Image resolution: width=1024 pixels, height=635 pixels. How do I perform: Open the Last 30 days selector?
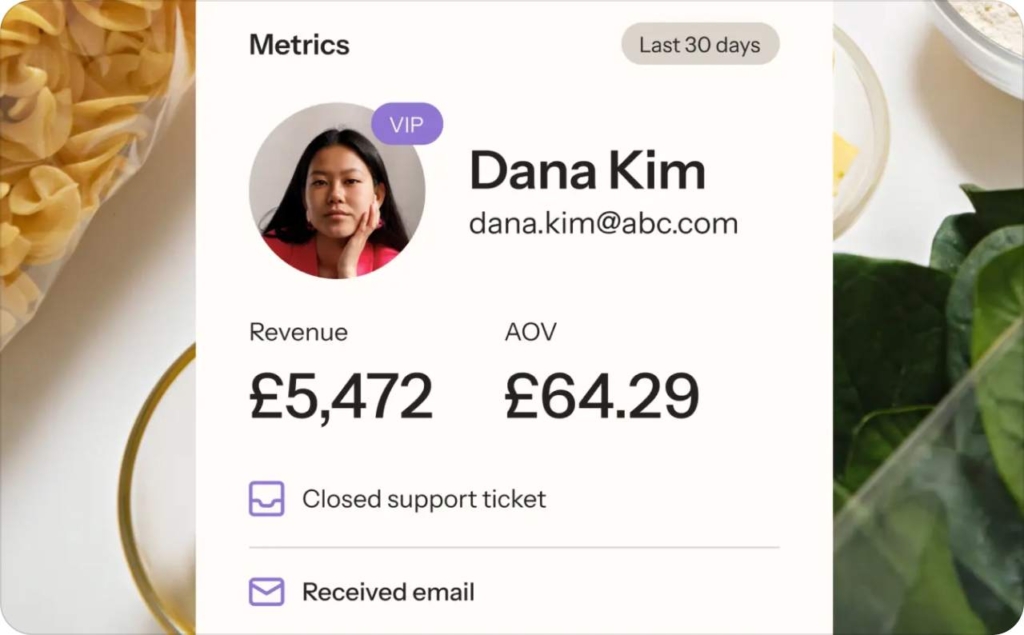coord(700,44)
